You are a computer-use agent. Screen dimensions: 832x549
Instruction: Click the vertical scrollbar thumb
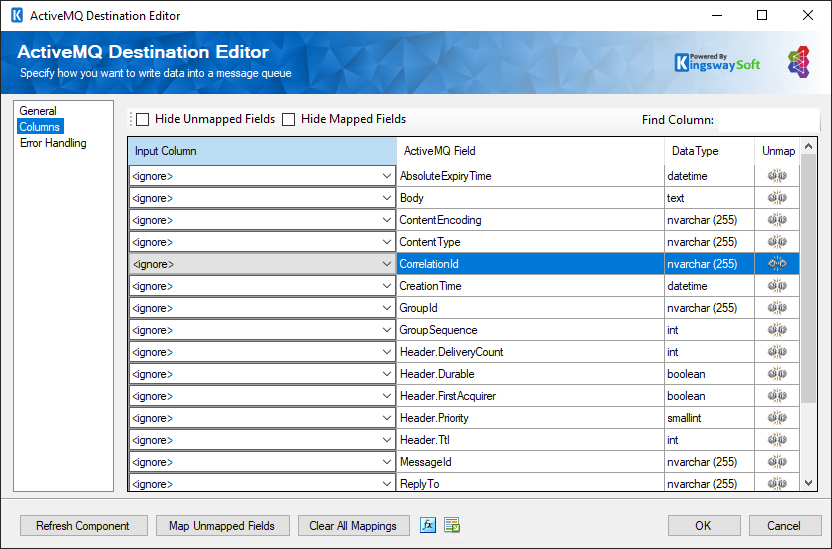808,278
